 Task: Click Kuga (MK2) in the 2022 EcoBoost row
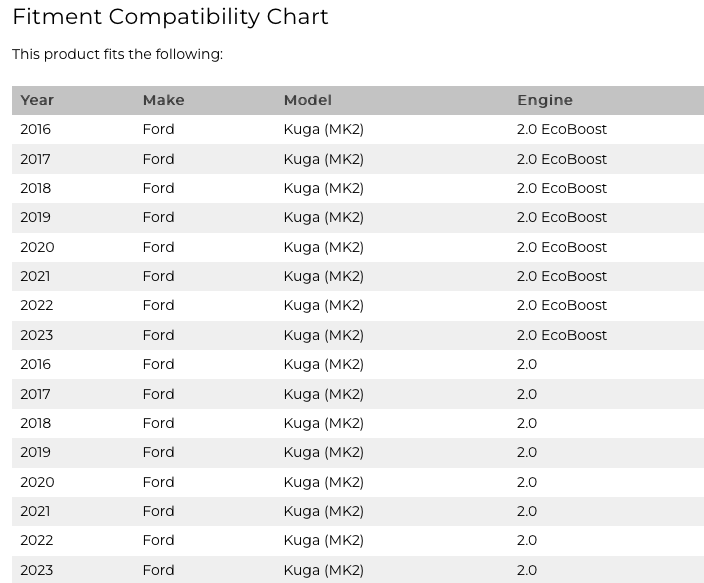pyautogui.click(x=323, y=305)
